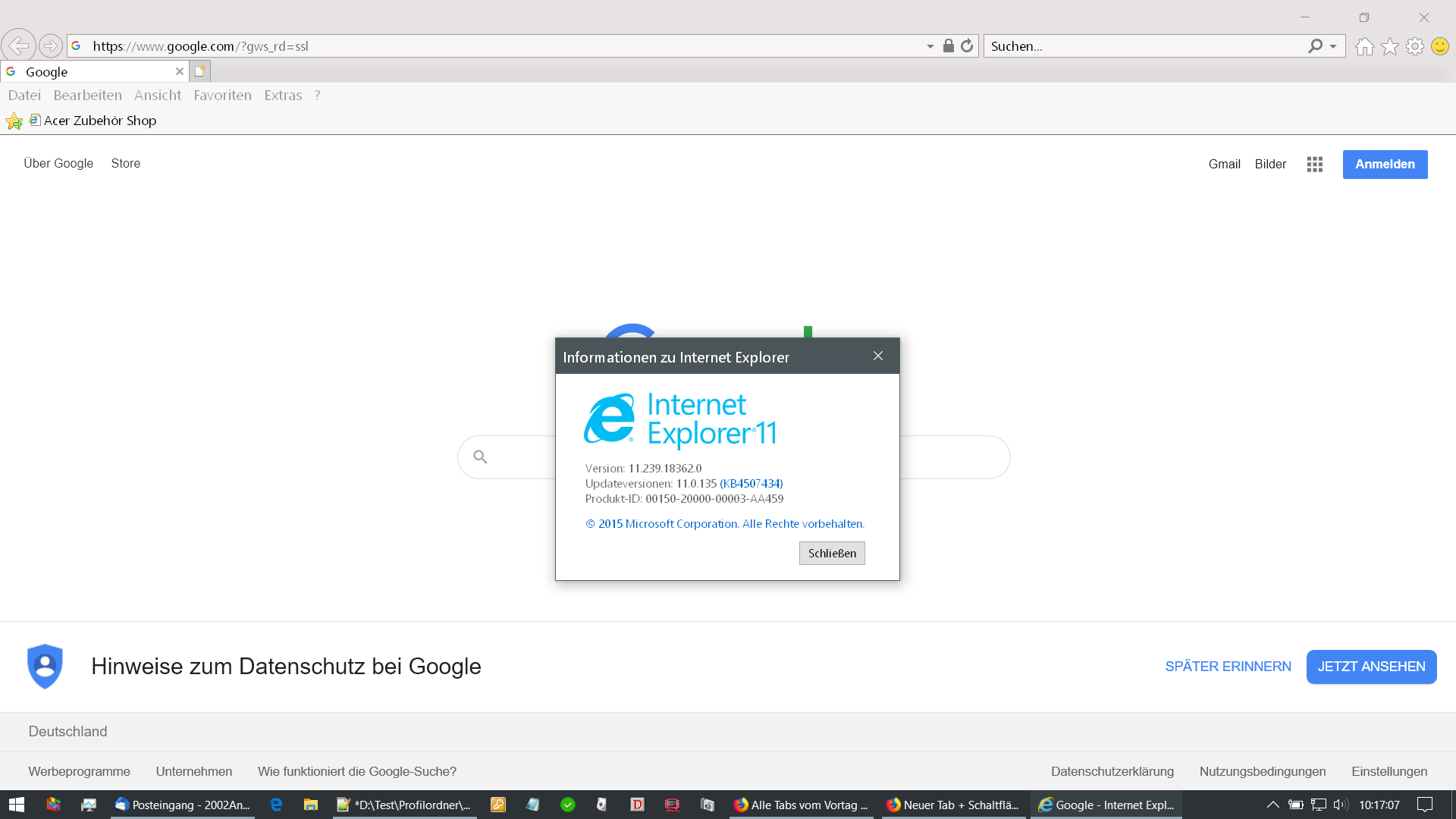Click the security lock icon
This screenshot has width=1456, height=819.
coord(948,45)
